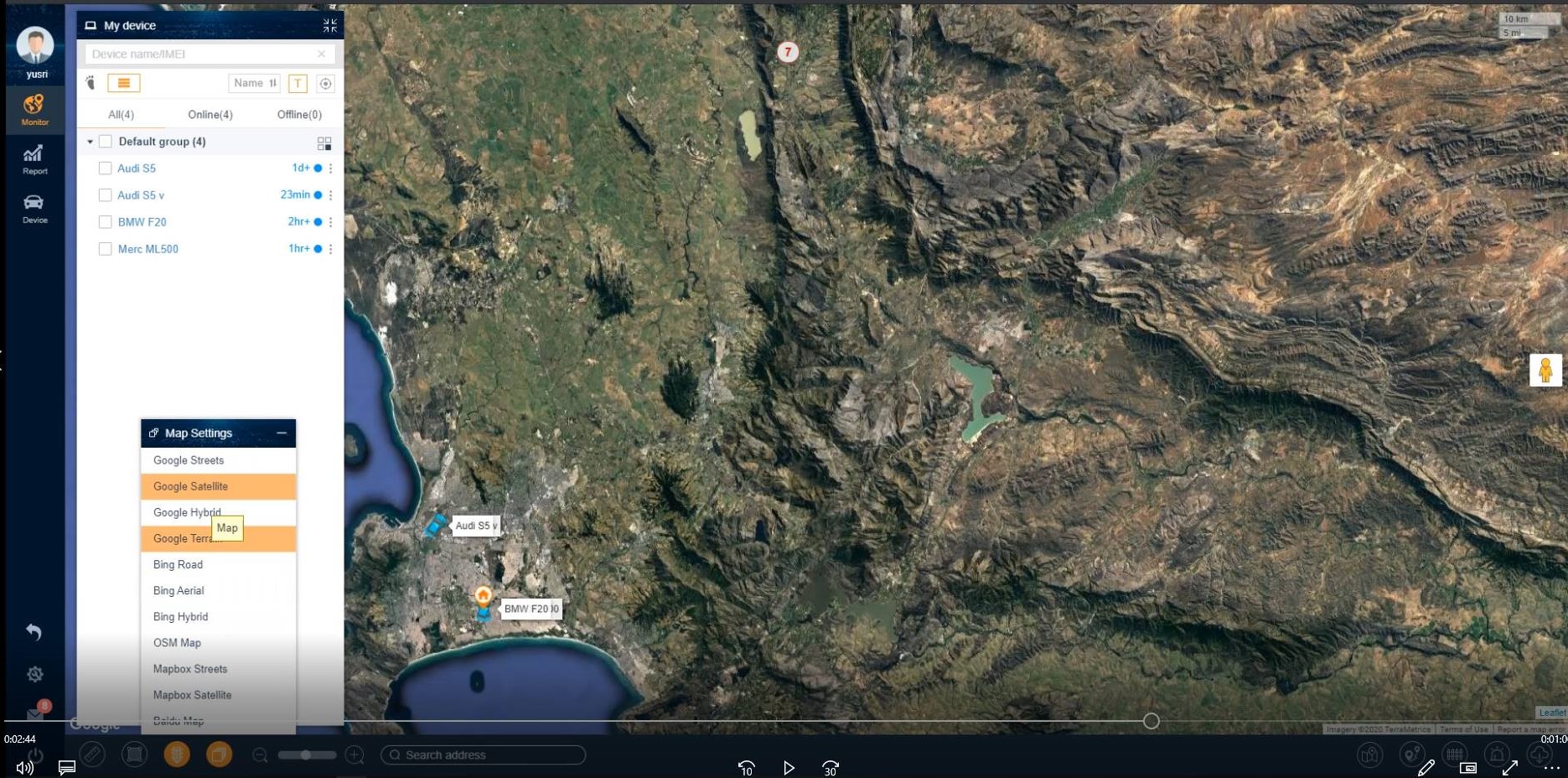
Task: Collapse the My device panel
Action: click(330, 26)
